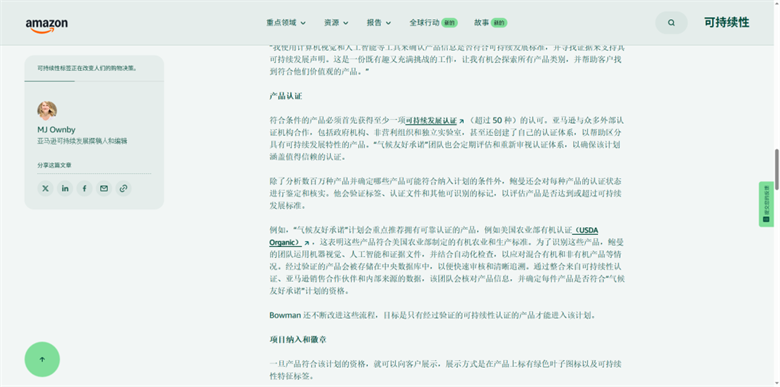Open the 全球行动 menu item
The height and width of the screenshot is (387, 780).
[x=433, y=22]
